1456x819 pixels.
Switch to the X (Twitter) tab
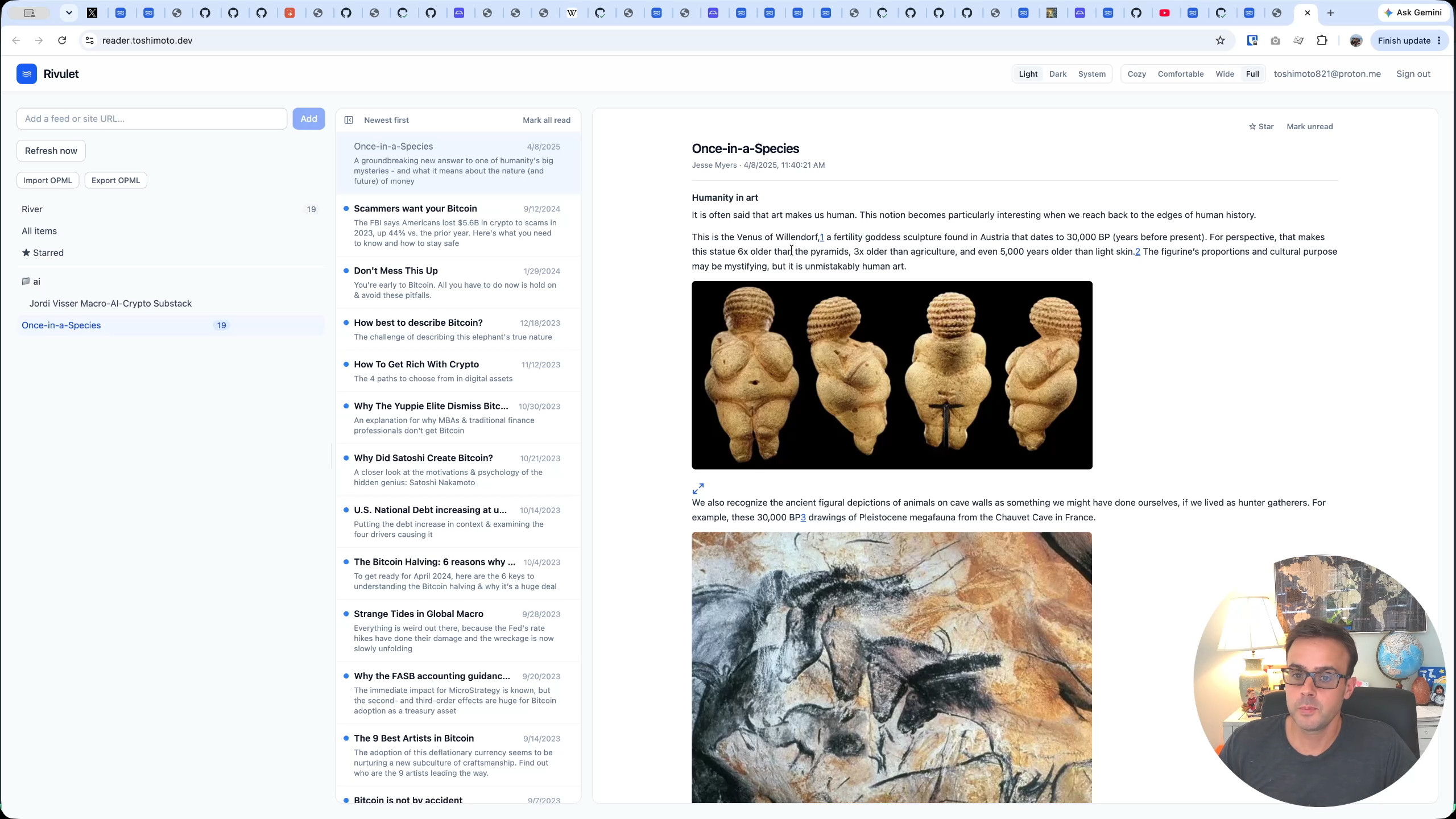92,13
